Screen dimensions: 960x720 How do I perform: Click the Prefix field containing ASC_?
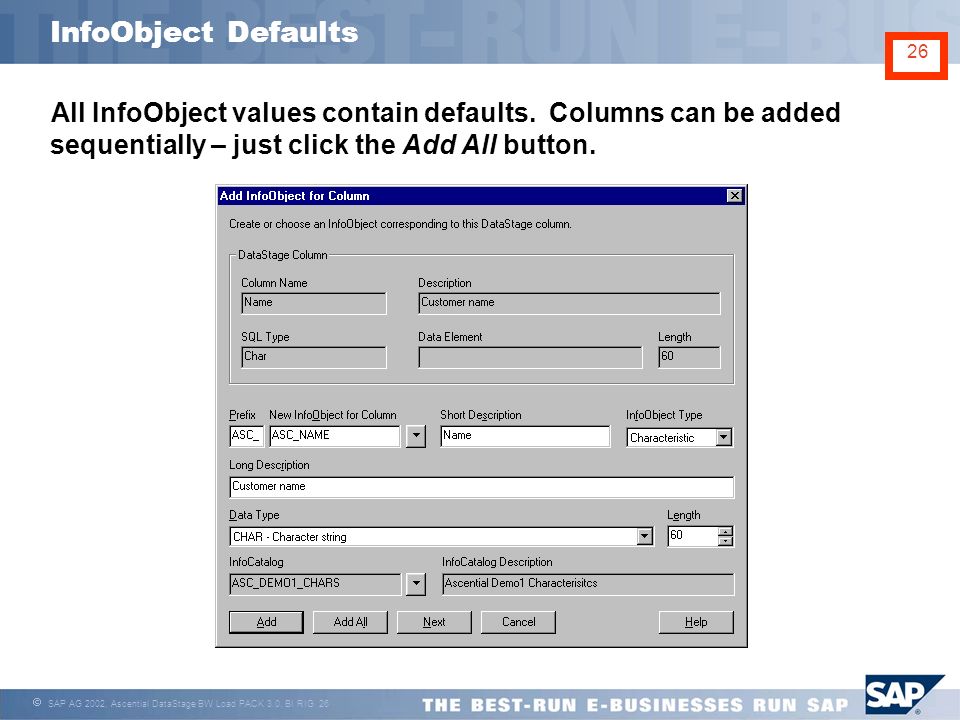point(247,436)
